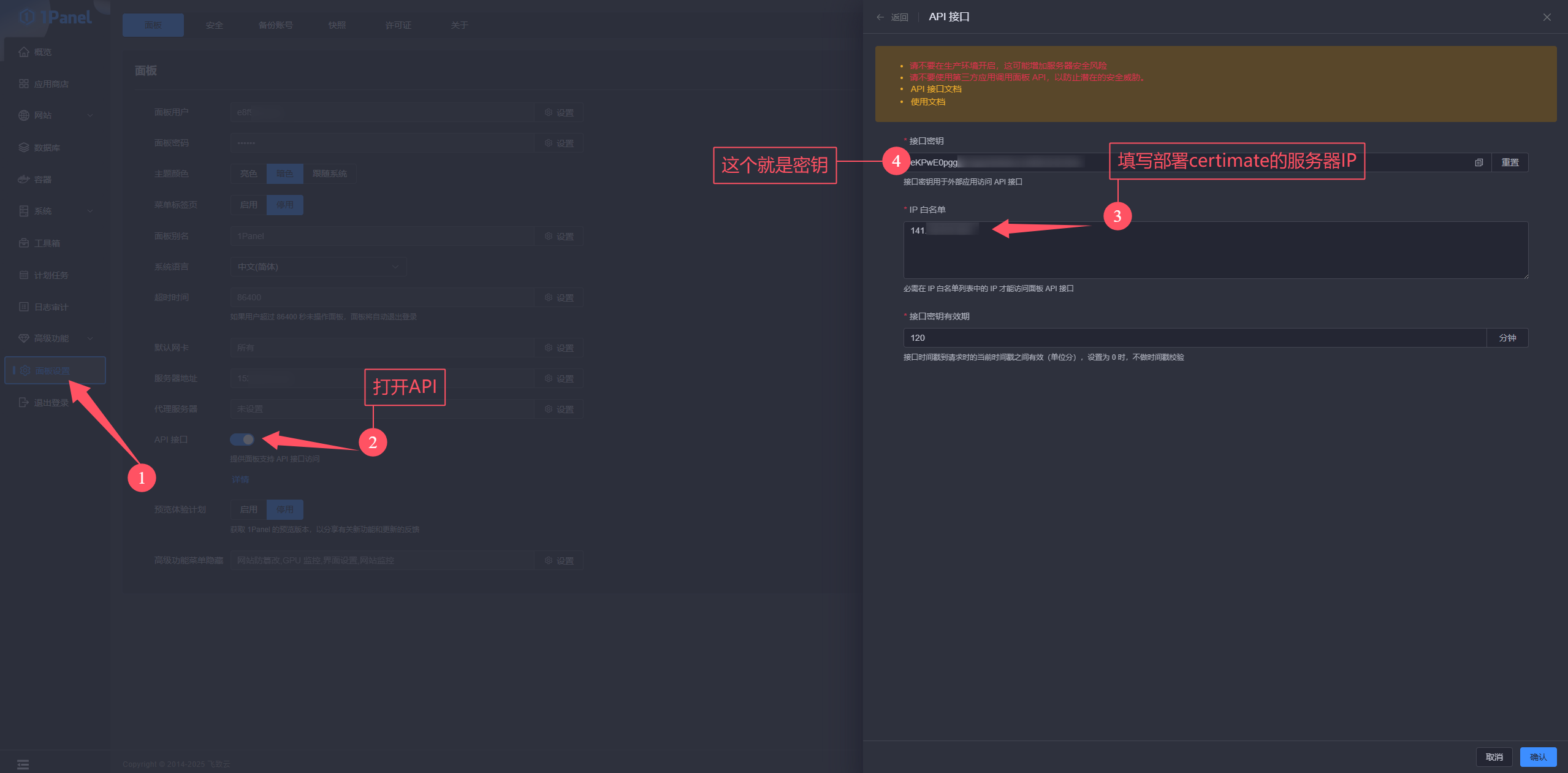1568x773 pixels.
Task: Toggle the API 接口 switch
Action: [x=242, y=440]
